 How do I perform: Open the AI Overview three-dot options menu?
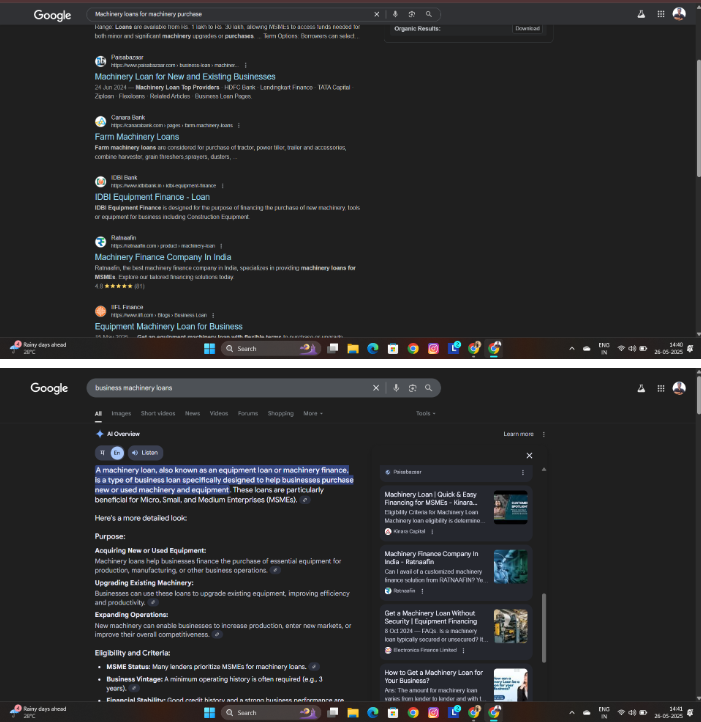tap(544, 434)
